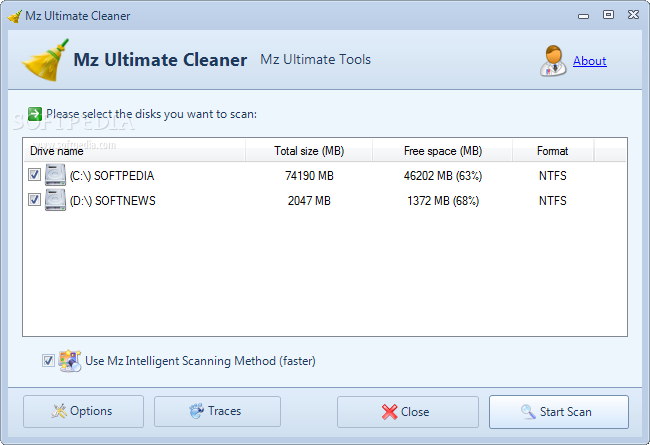This screenshot has height=445, width=650.
Task: Click the About user avatar icon
Action: [x=553, y=61]
